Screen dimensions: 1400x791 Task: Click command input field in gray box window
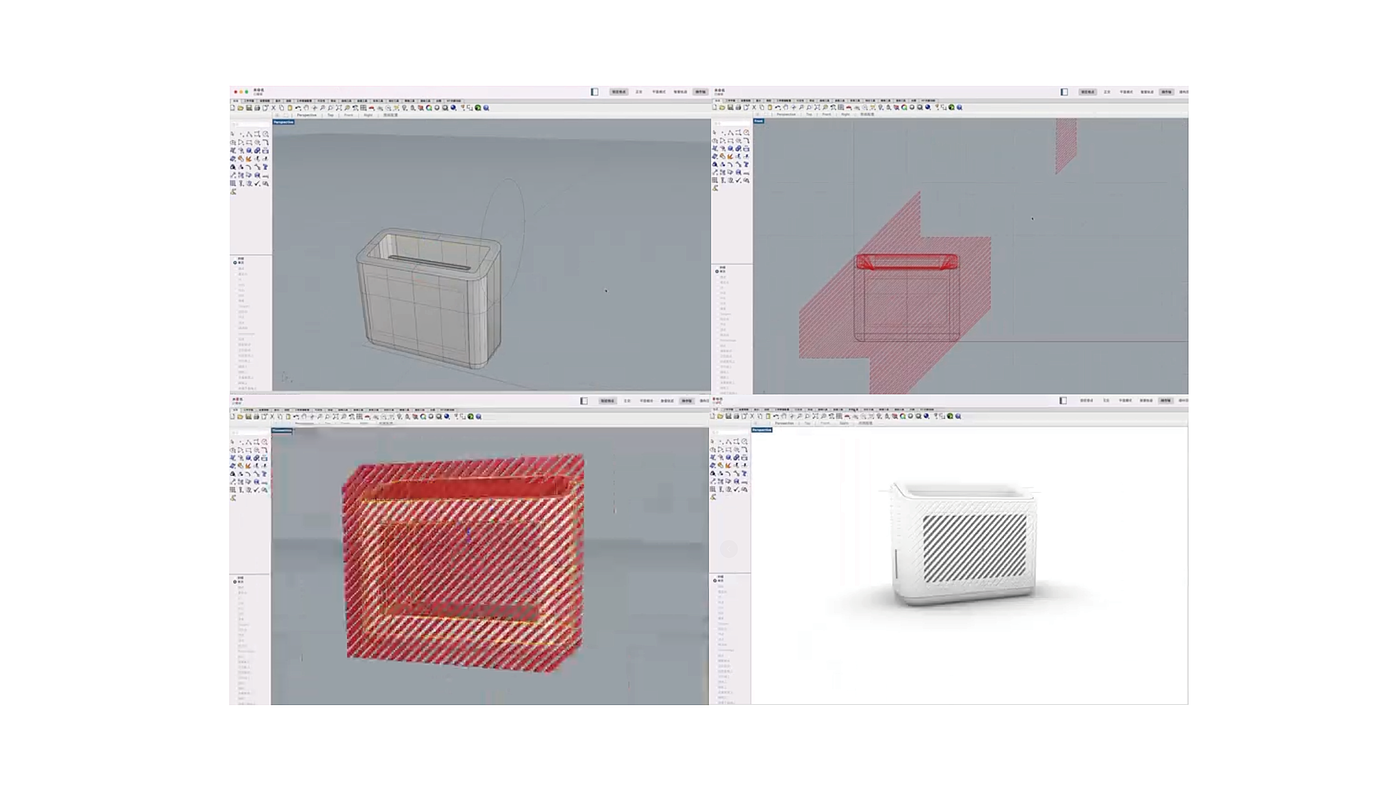coord(250,124)
